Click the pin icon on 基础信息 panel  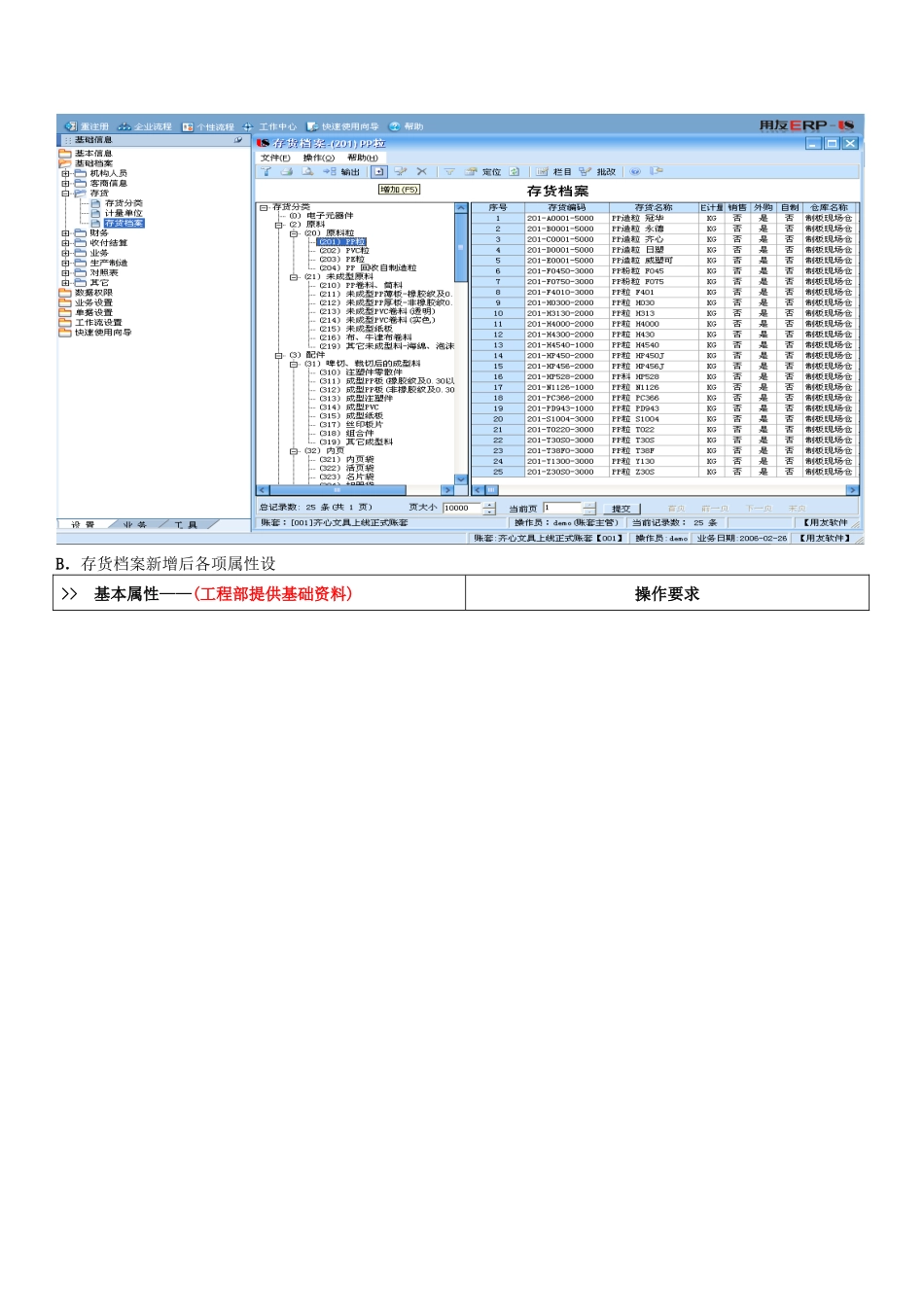(x=238, y=140)
